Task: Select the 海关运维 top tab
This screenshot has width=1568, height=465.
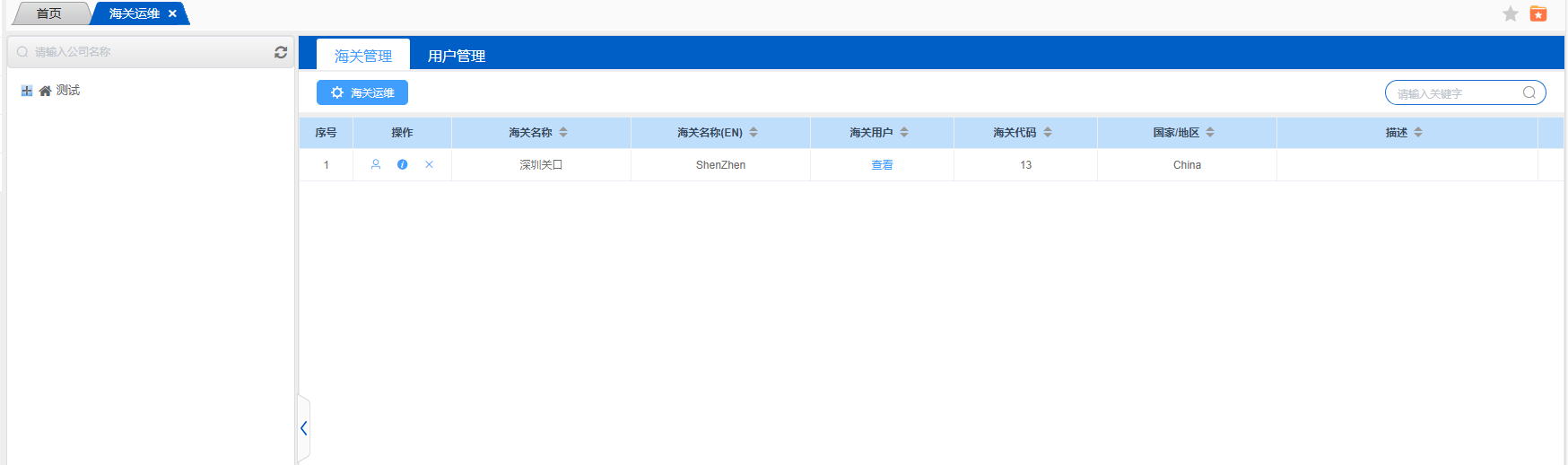Action: 135,13
